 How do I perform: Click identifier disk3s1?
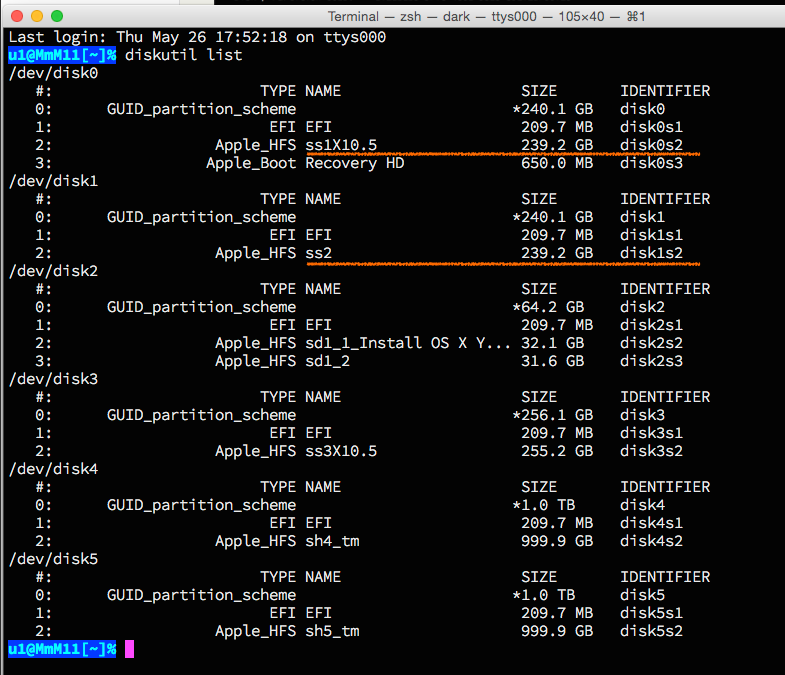(x=652, y=433)
